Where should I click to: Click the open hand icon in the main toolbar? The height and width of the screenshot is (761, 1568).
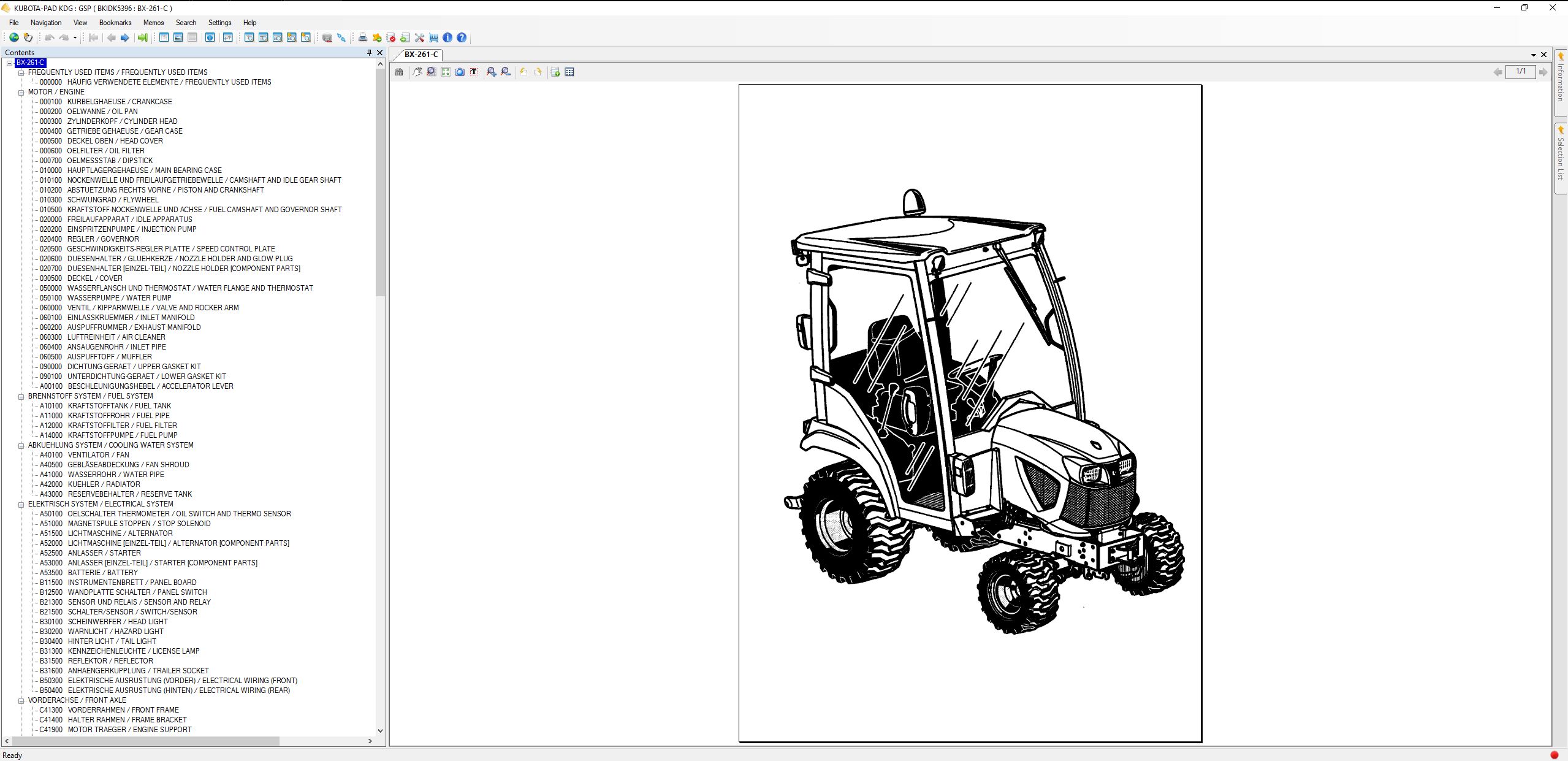28,37
